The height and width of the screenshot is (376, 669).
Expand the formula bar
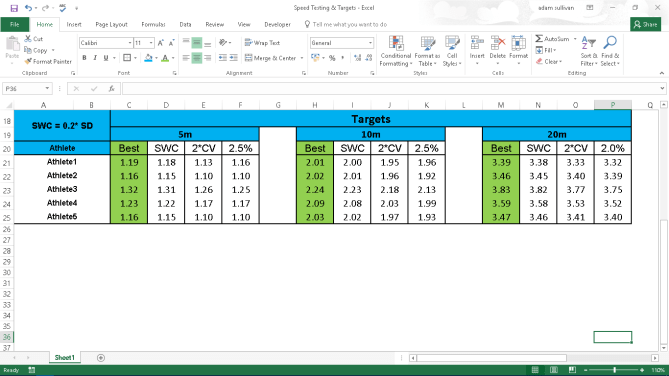pyautogui.click(x=662, y=88)
